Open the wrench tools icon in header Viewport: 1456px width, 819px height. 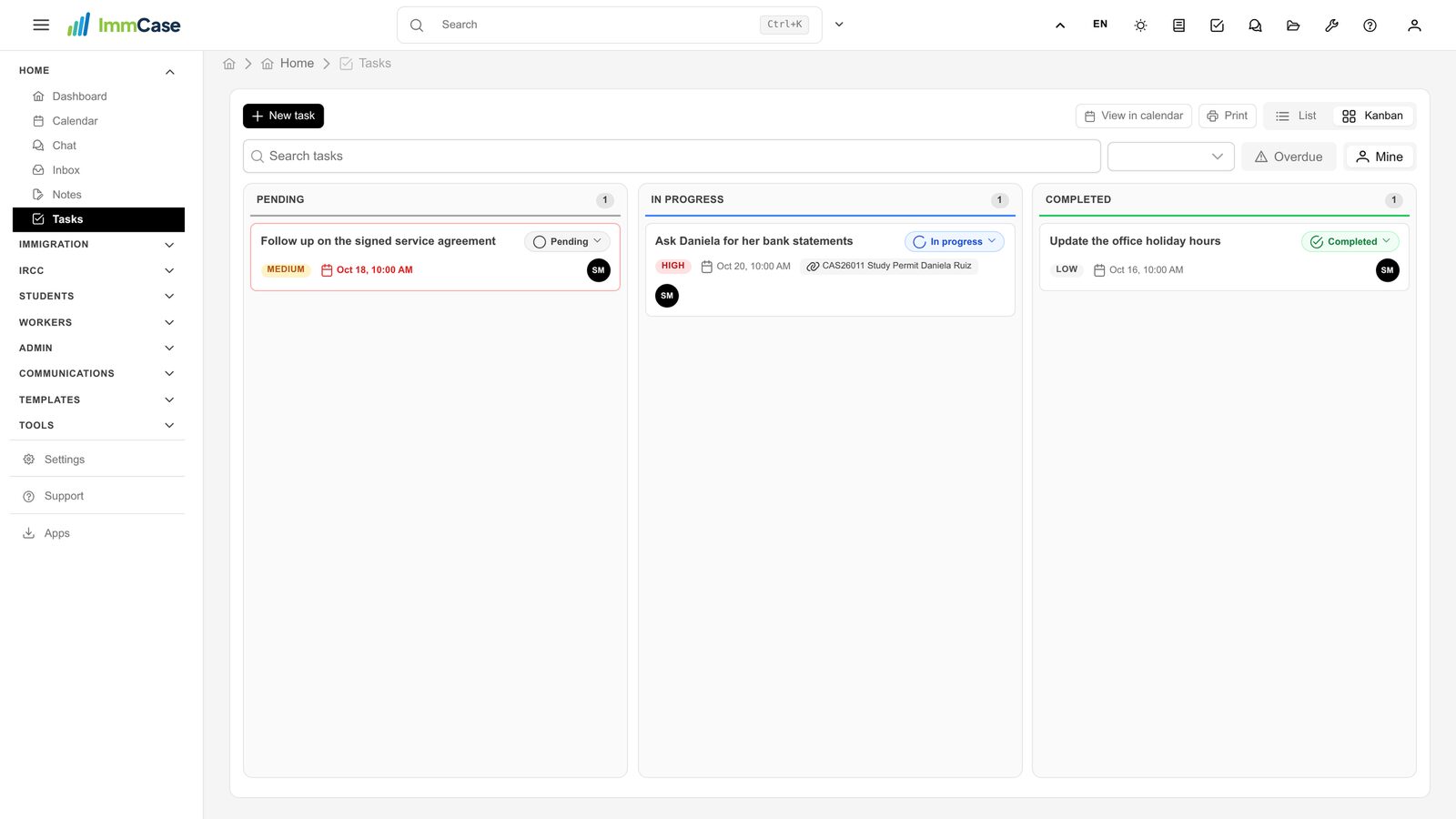coord(1331,25)
